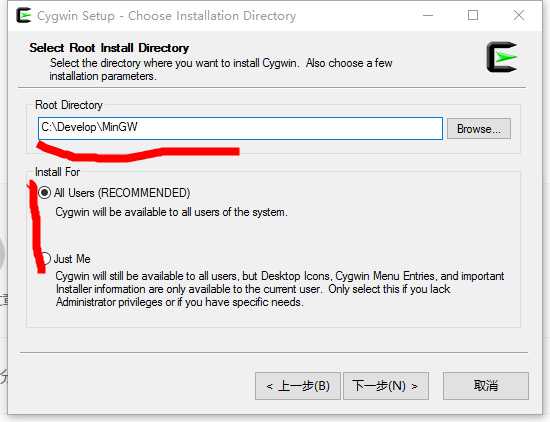Click the Select Root Install Directory heading
This screenshot has width=550, height=422.
tap(109, 48)
